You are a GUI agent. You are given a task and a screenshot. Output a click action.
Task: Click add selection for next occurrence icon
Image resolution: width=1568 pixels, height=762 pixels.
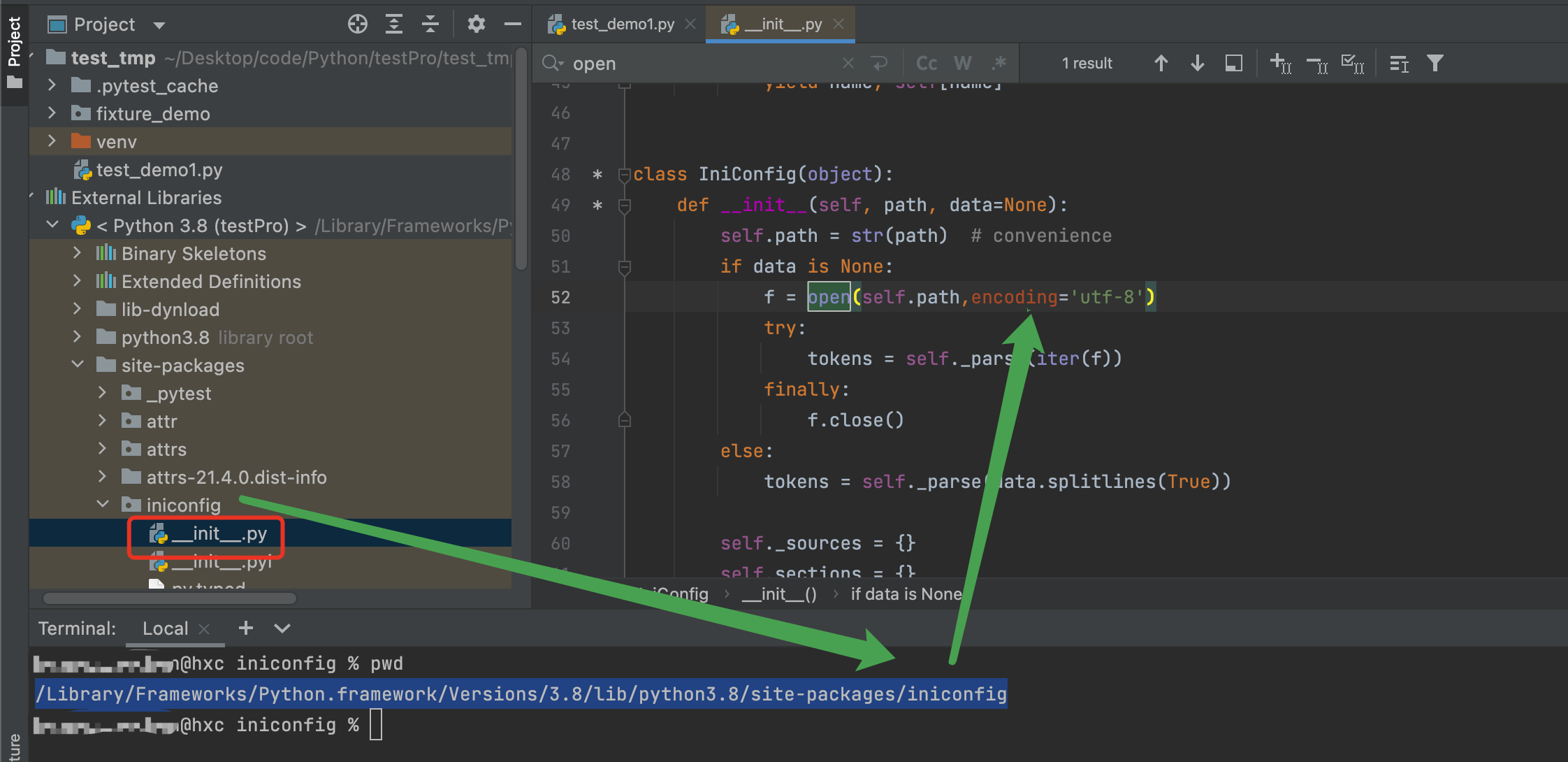(x=1280, y=64)
